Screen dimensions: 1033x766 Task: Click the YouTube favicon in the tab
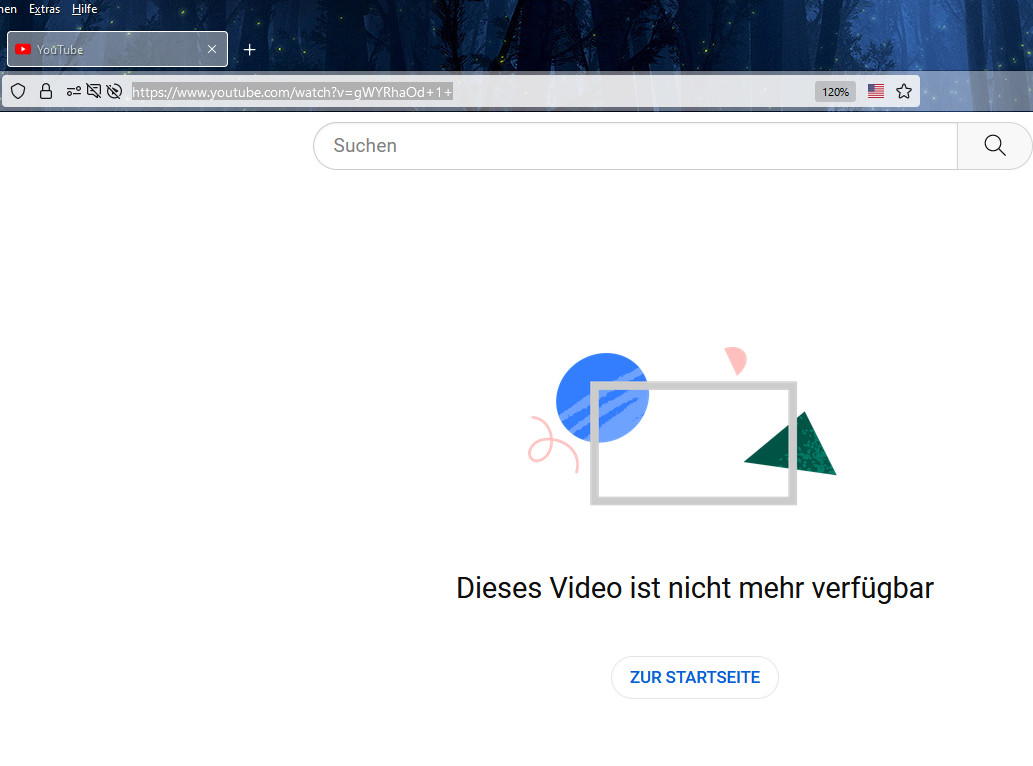pos(23,49)
